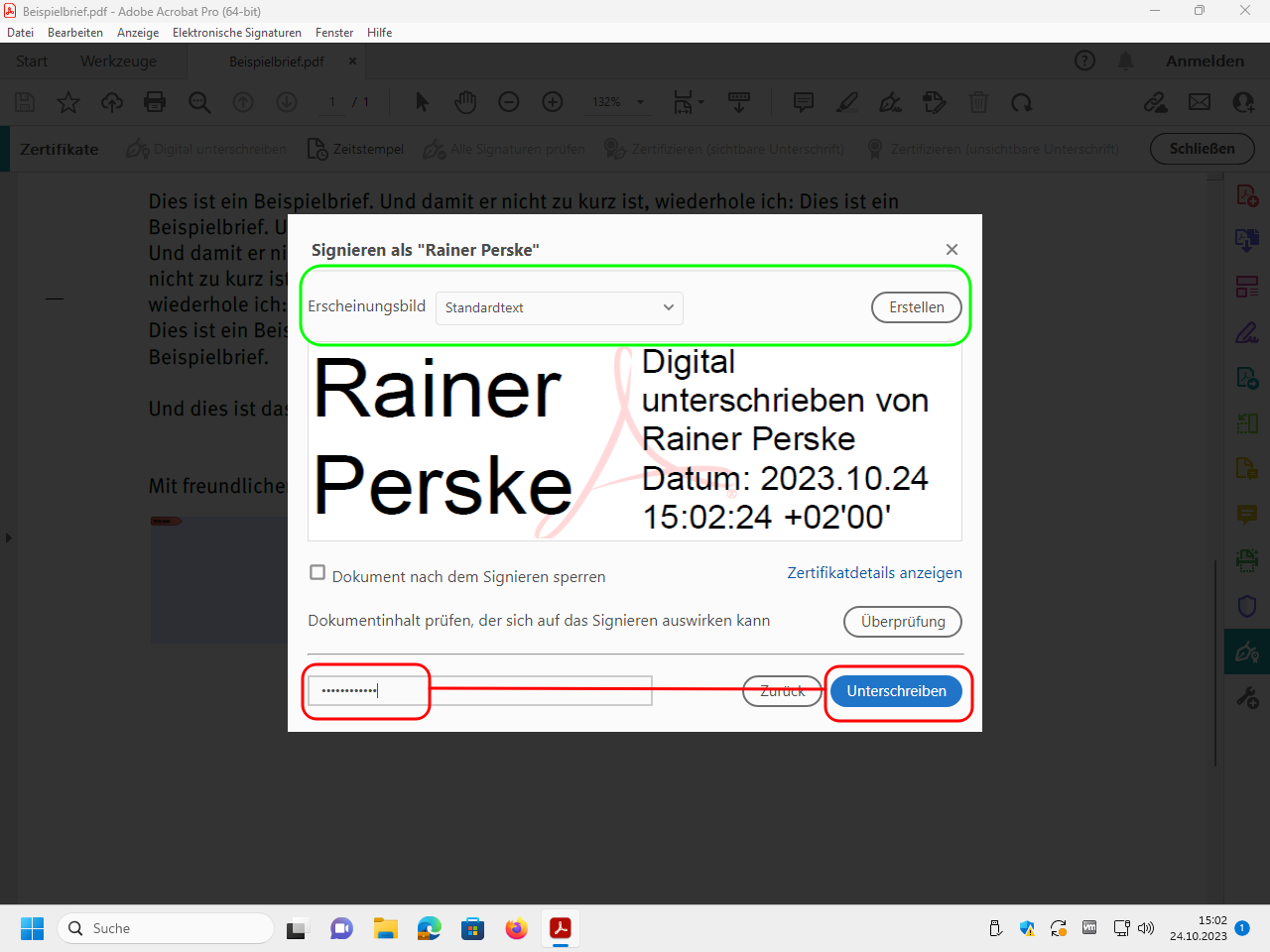This screenshot has width=1270, height=952.
Task: Enable 'Dokument nach dem Signieren sperren' checkbox
Action: pos(317,573)
